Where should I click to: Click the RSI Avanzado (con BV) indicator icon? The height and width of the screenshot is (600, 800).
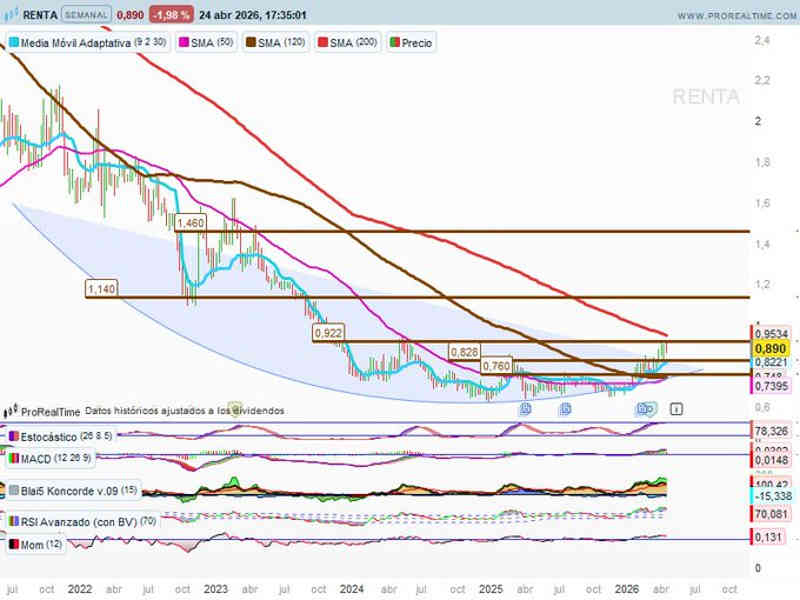(x=13, y=521)
